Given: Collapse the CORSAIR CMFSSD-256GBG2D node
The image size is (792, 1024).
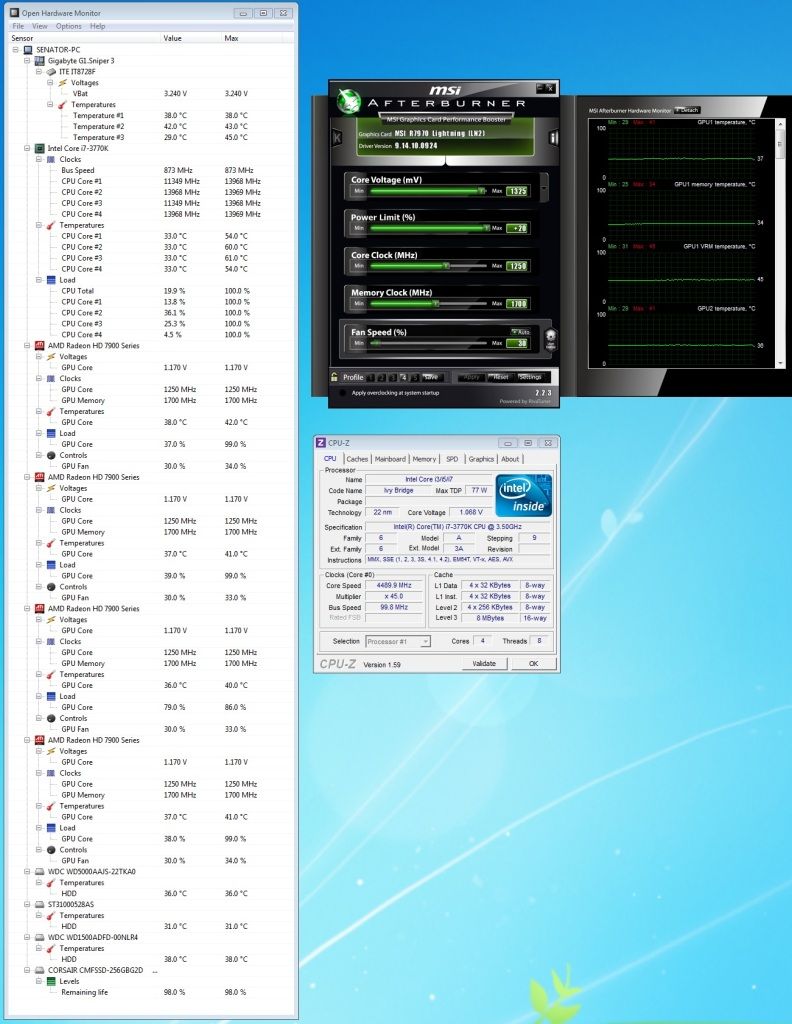Looking at the screenshot, I should [27, 970].
